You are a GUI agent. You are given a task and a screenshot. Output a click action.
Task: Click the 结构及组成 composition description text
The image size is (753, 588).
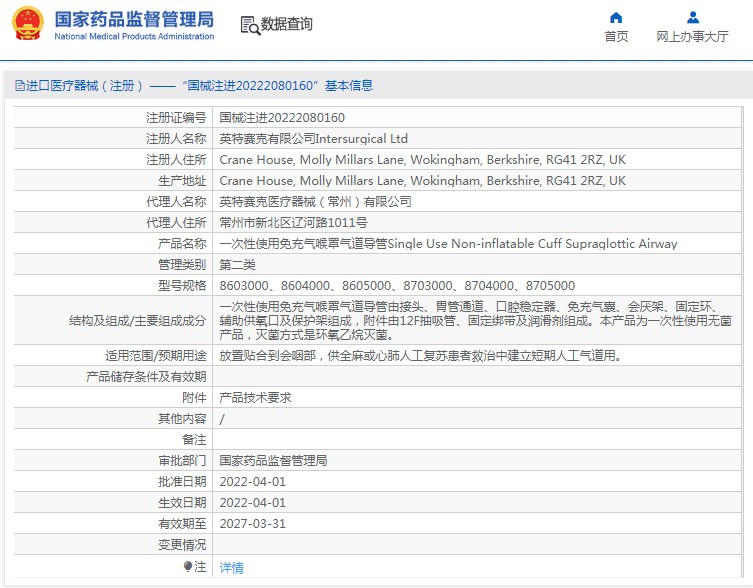(475, 320)
